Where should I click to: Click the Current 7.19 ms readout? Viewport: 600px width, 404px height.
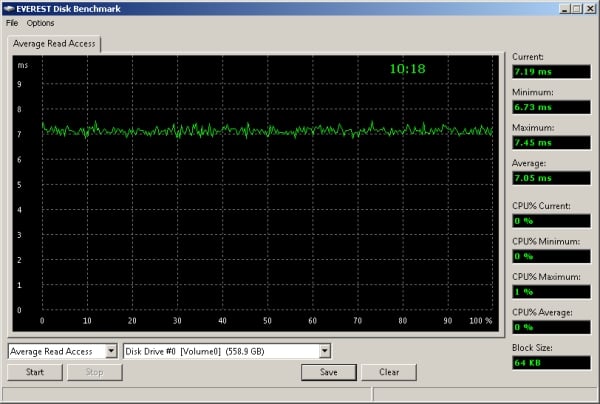pos(550,72)
